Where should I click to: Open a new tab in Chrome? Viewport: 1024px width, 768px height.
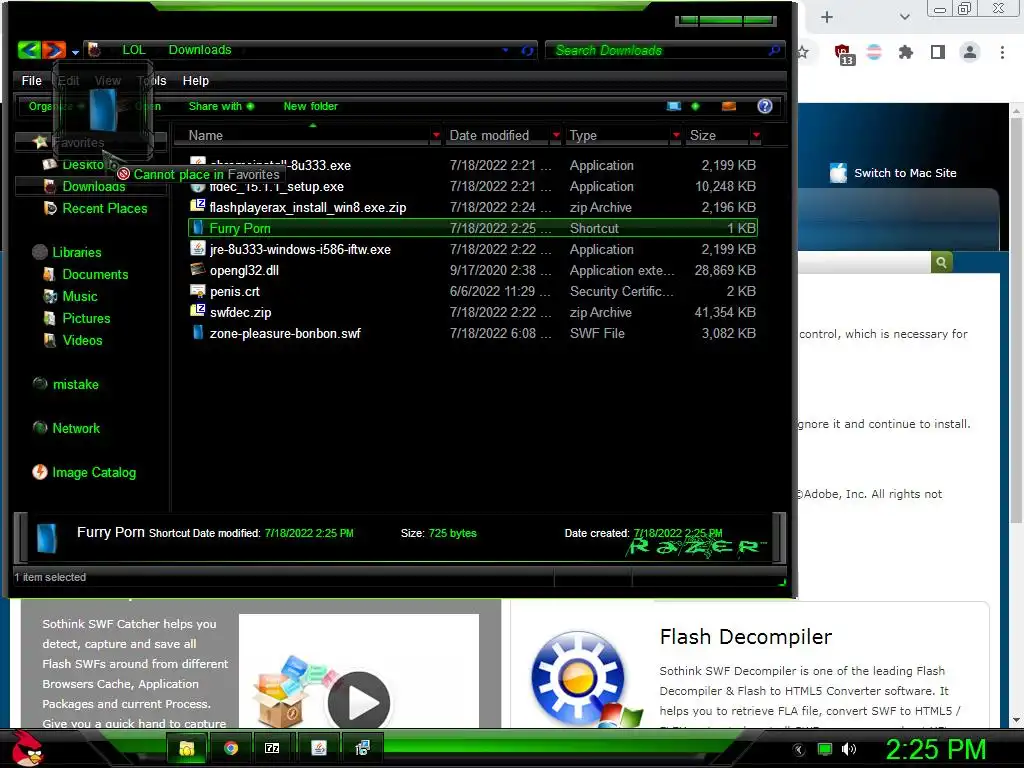[x=827, y=17]
